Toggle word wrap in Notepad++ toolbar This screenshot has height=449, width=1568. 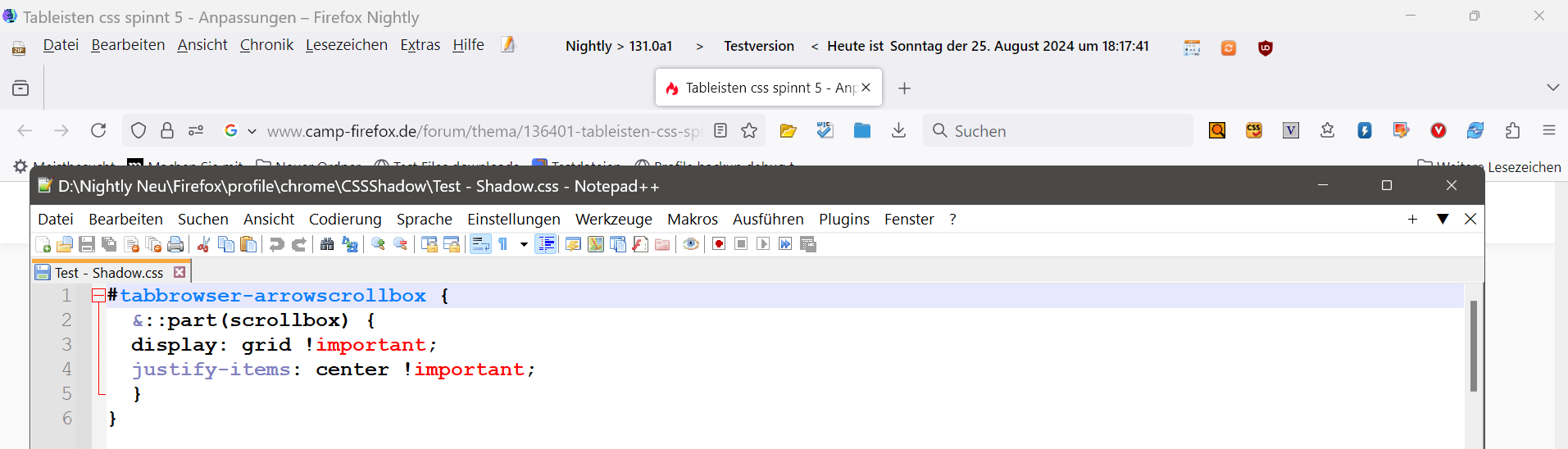(480, 244)
